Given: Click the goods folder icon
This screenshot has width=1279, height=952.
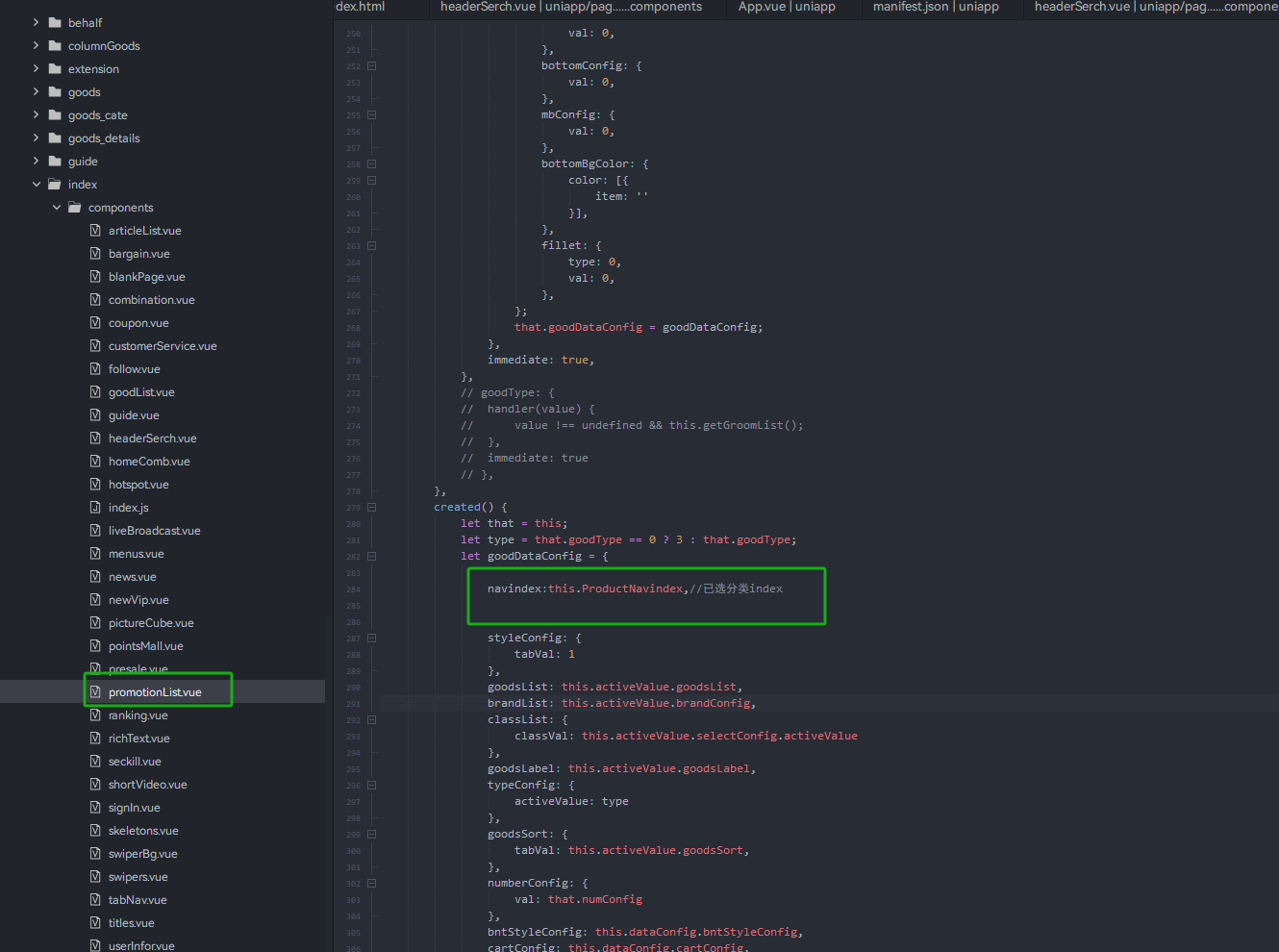Looking at the screenshot, I should 55,91.
